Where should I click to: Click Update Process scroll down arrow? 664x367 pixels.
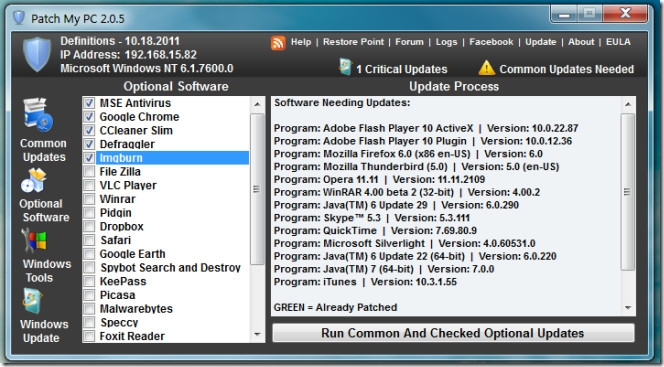click(x=628, y=308)
